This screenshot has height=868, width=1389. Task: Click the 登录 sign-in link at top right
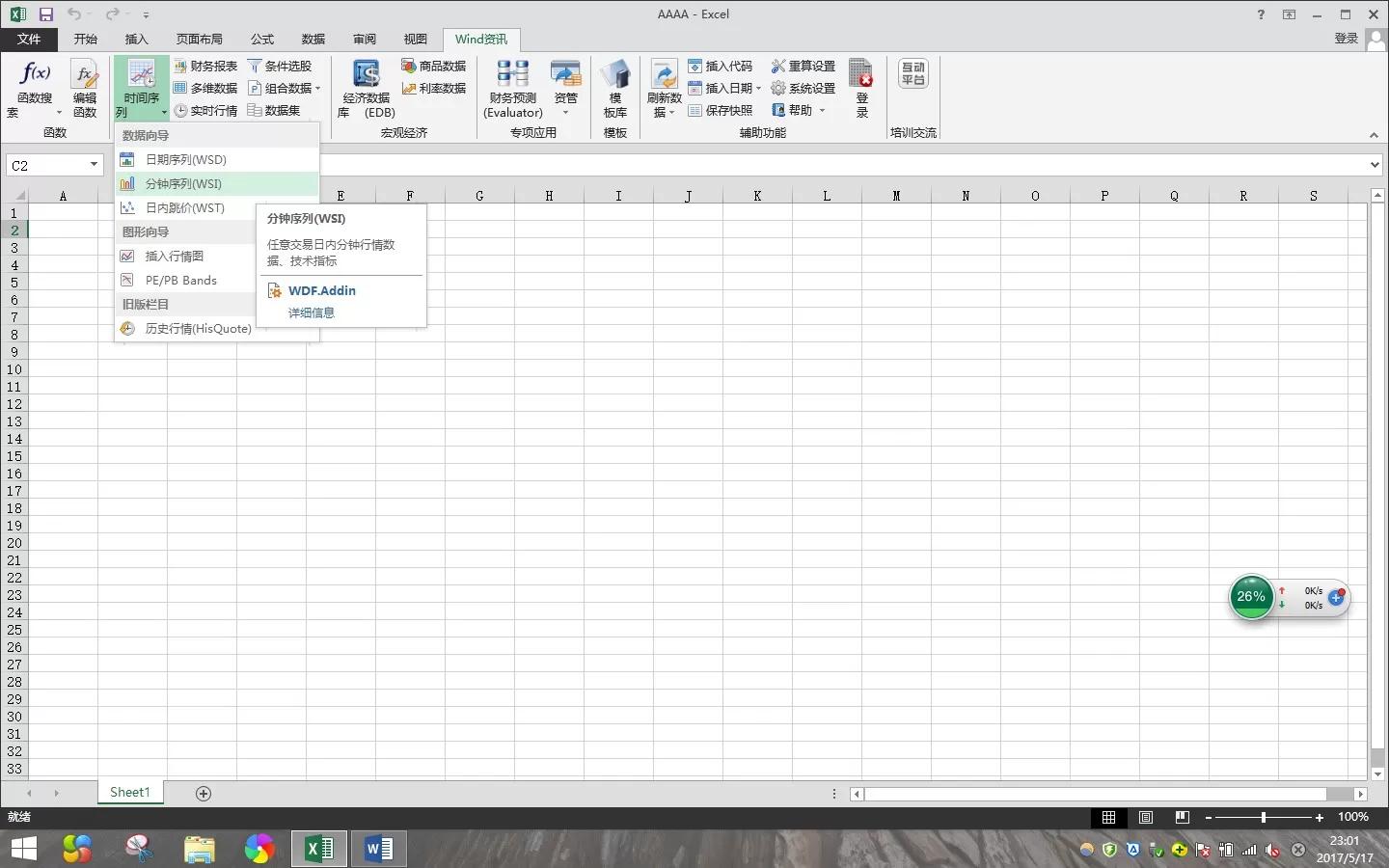point(1347,39)
